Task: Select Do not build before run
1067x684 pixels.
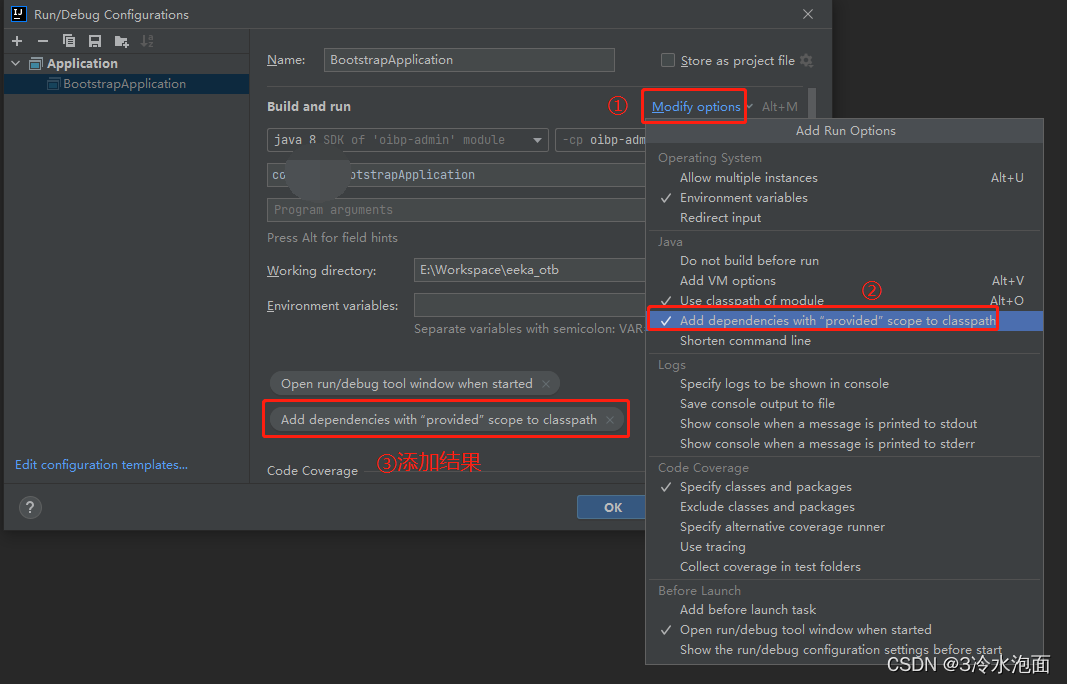Action: pyautogui.click(x=844, y=261)
